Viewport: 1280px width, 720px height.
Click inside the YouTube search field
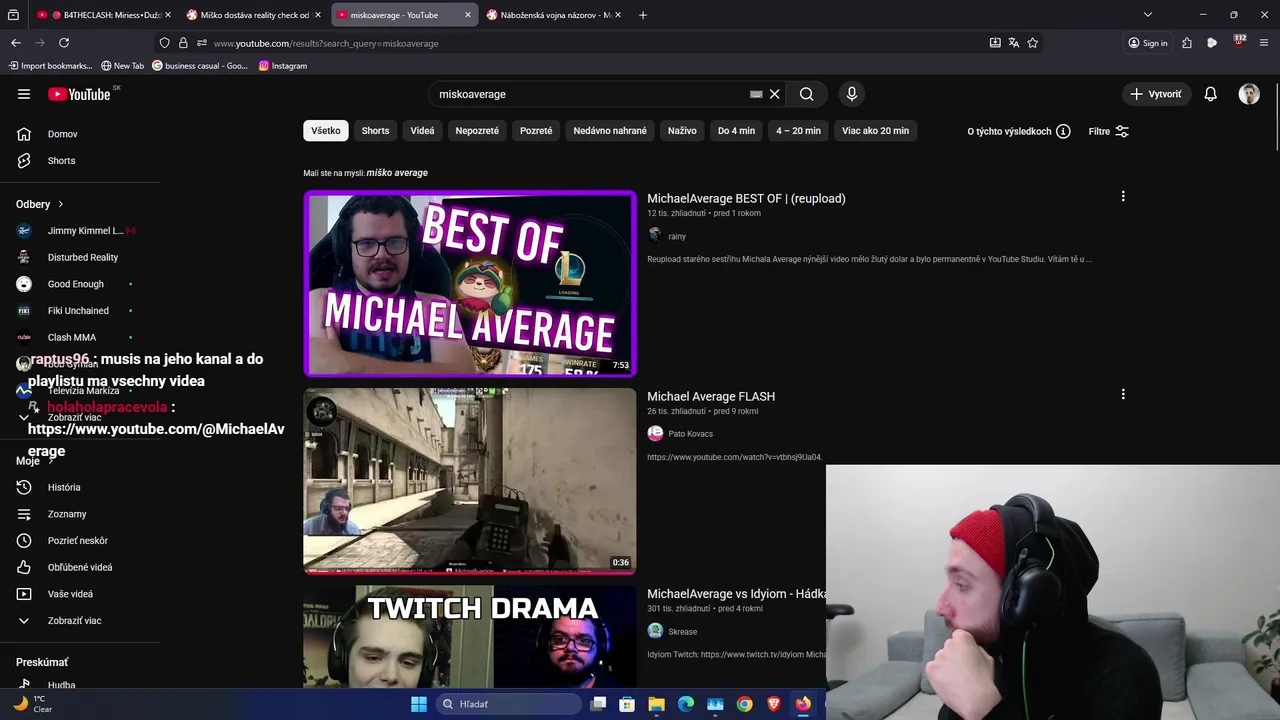click(x=590, y=94)
